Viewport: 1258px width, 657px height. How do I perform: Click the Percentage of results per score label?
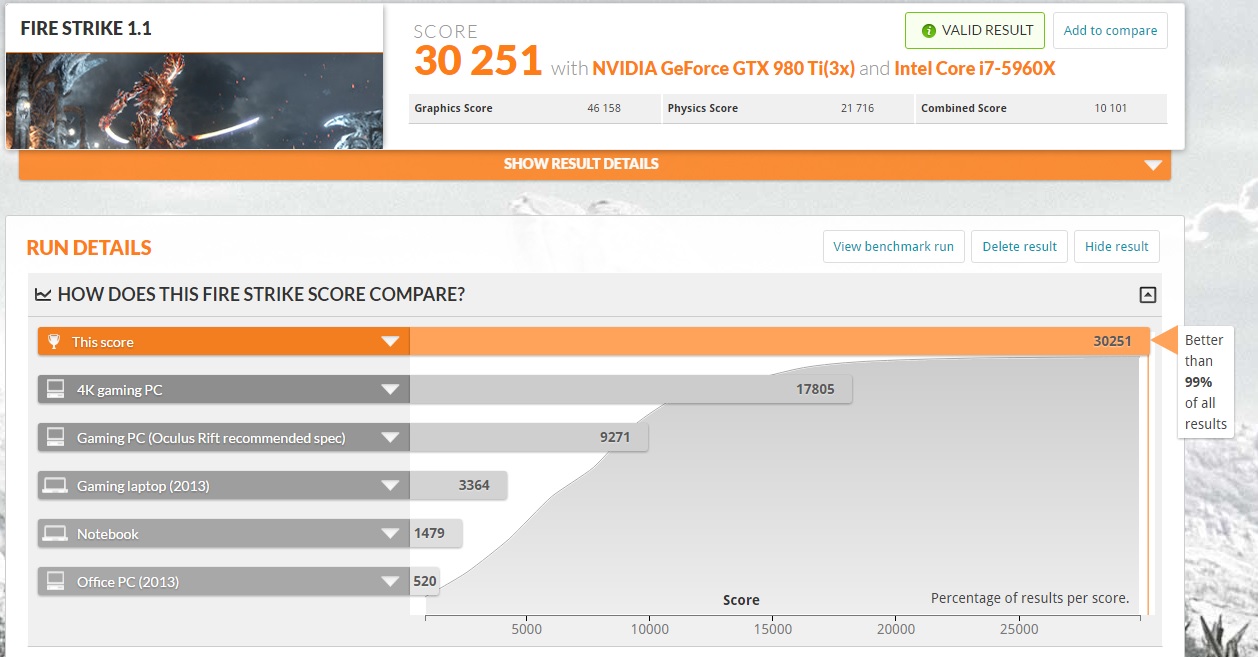tap(1030, 598)
